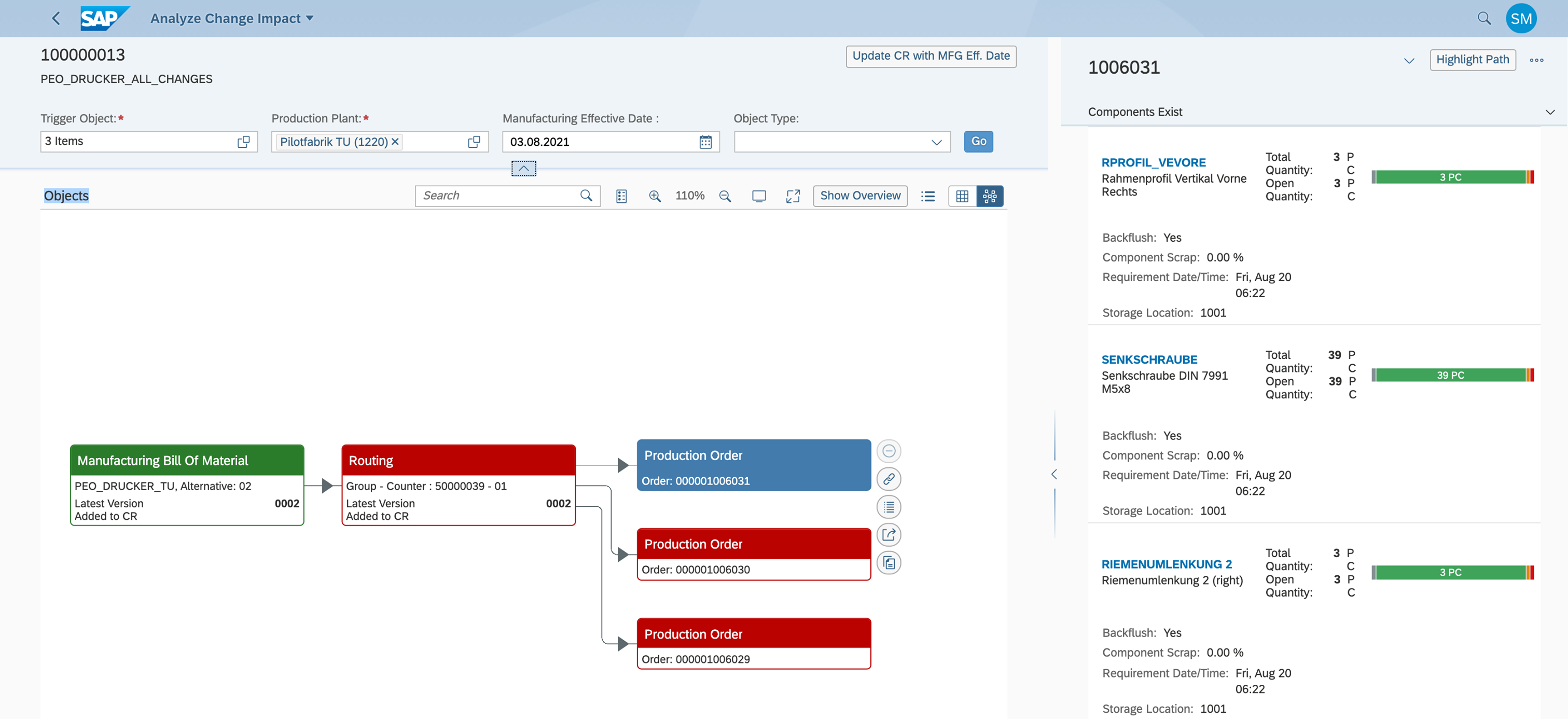
Task: Fit graph to screen icon
Action: (x=758, y=196)
